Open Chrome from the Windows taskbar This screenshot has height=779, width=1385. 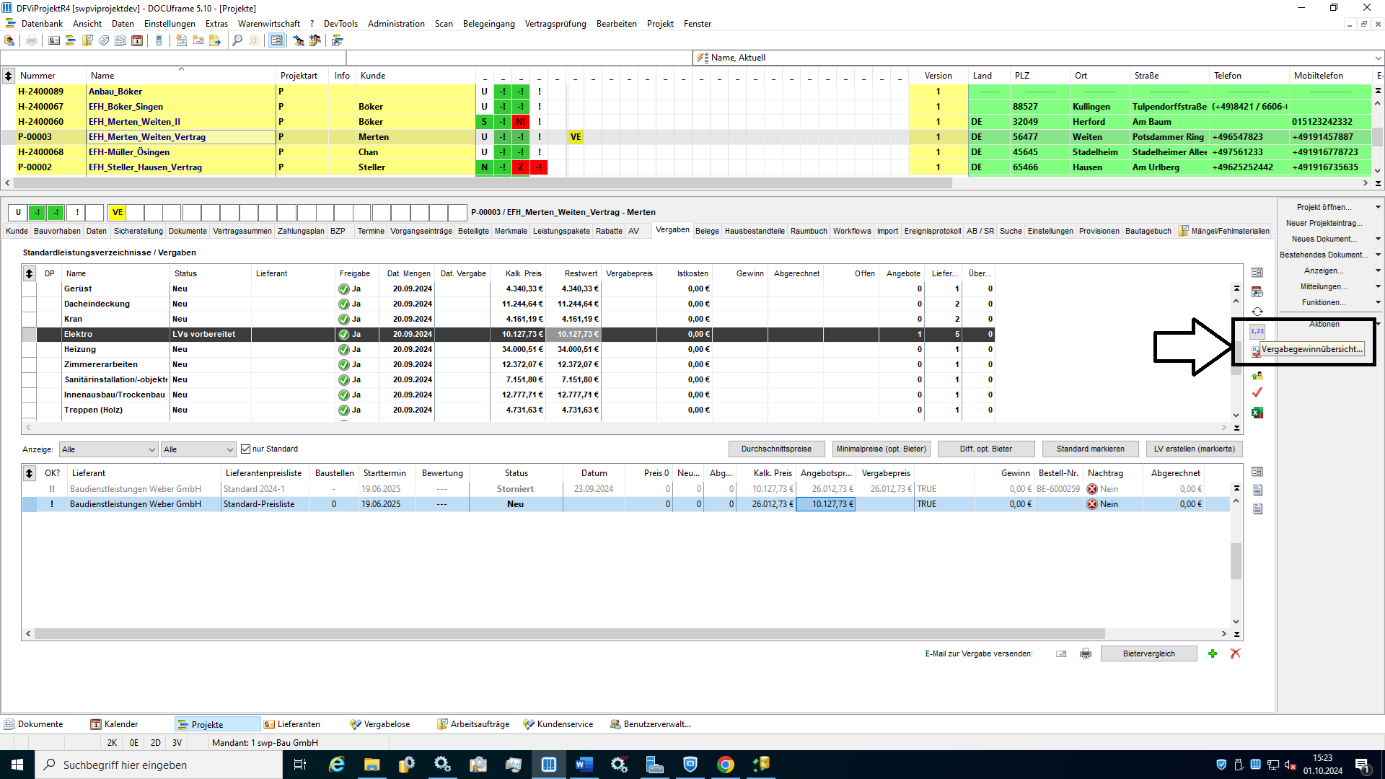726,765
